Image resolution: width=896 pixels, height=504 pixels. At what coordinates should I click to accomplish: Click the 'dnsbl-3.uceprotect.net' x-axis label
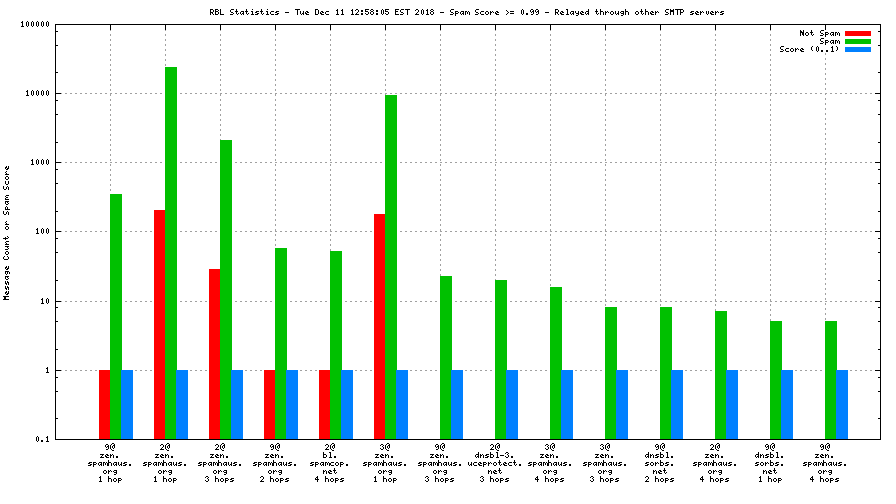click(495, 464)
